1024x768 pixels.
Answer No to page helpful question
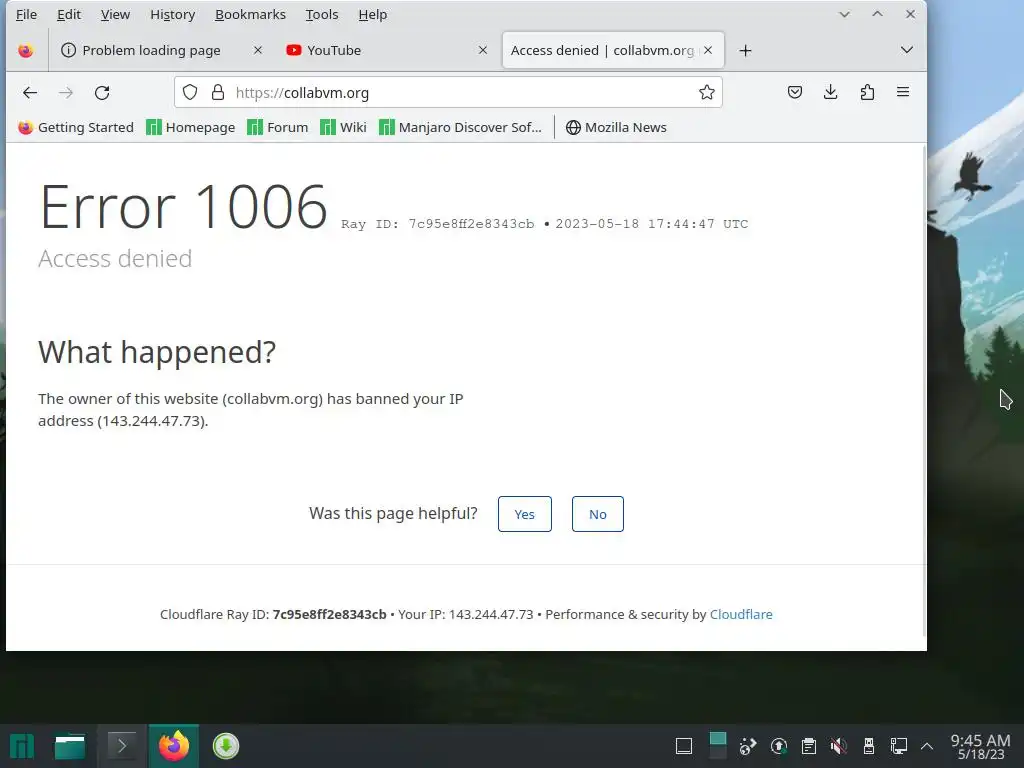click(x=598, y=514)
